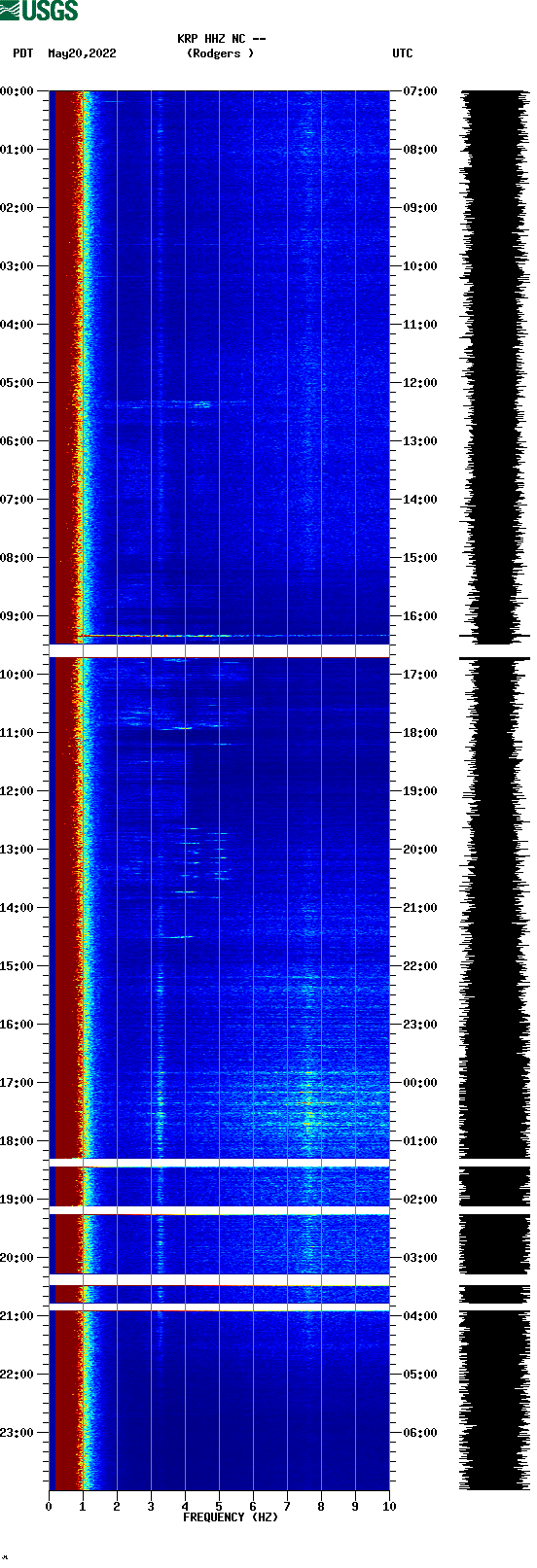
Task: Select the 17:00 PDT time label
Action: 18,1083
